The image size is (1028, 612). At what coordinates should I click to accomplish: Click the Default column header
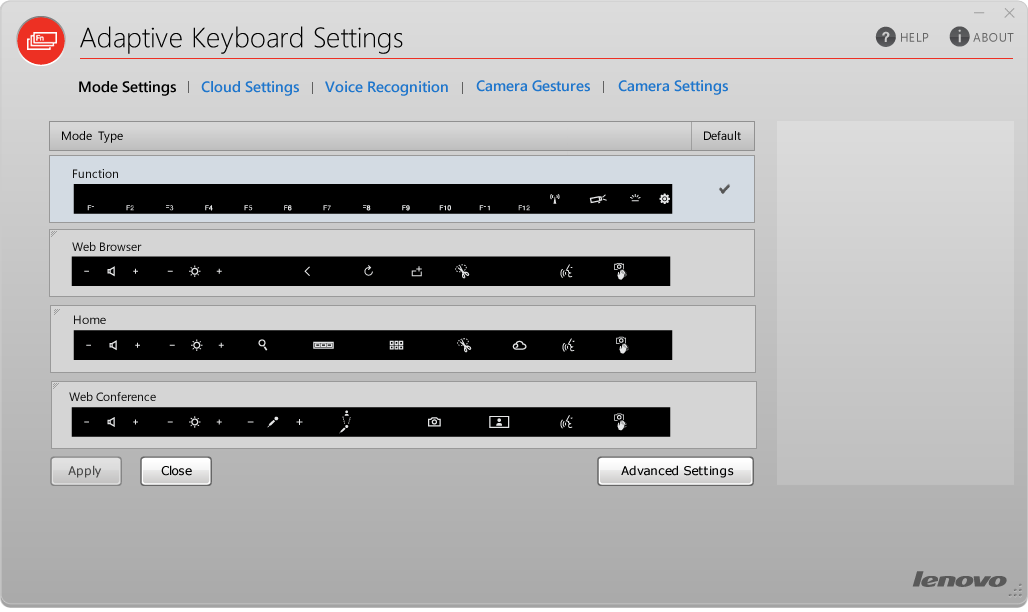pyautogui.click(x=722, y=136)
